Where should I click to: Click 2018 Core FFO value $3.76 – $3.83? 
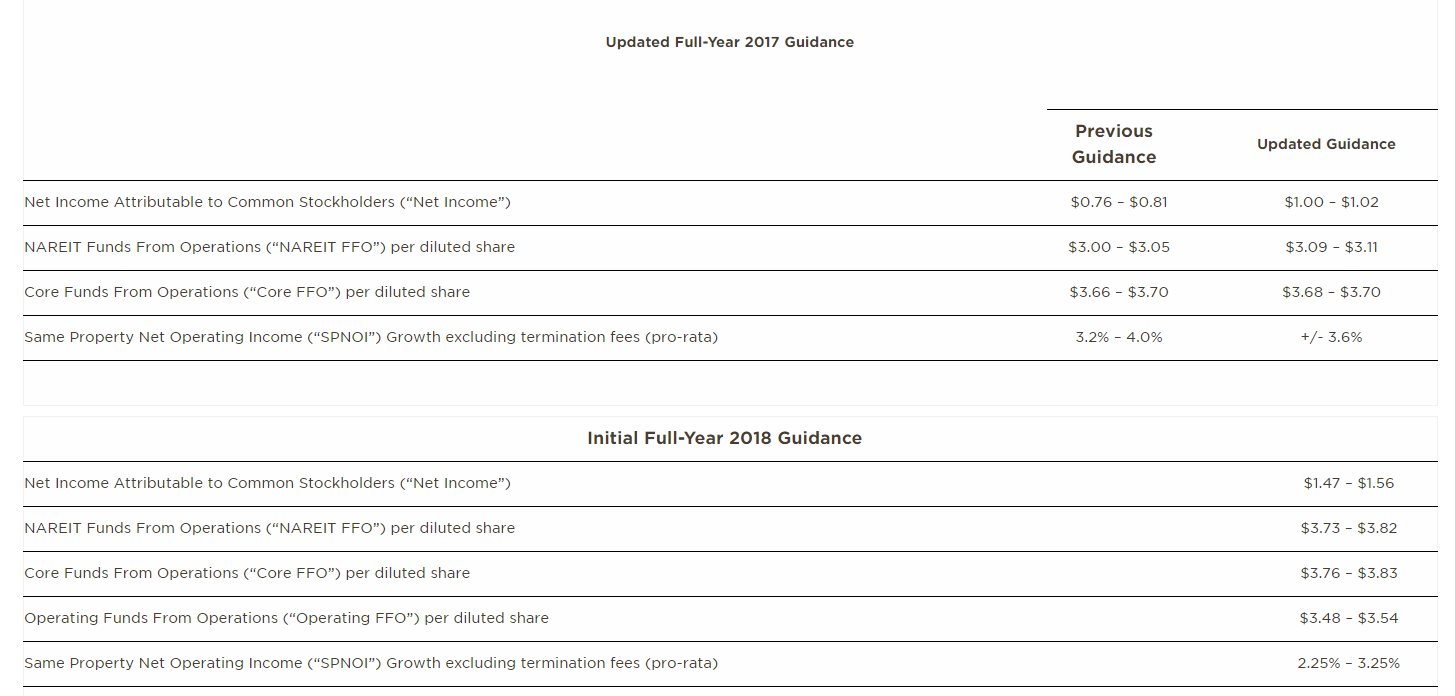[x=1348, y=573]
